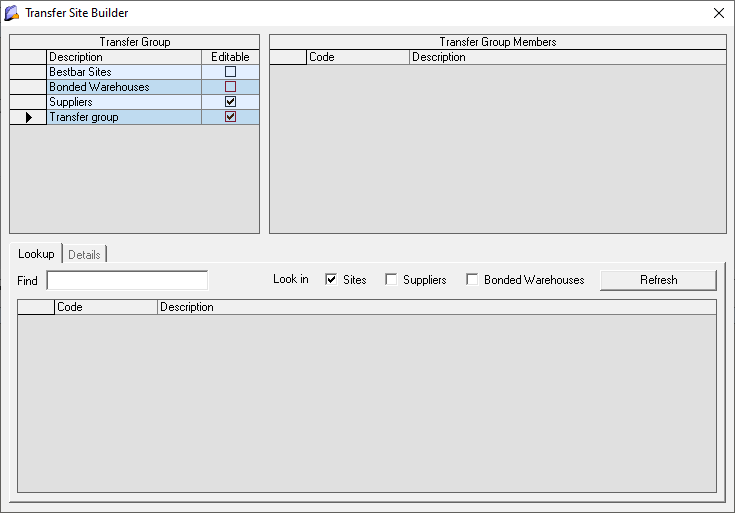Click Description column header in lookup results grid
The width and height of the screenshot is (735, 513).
click(x=436, y=307)
